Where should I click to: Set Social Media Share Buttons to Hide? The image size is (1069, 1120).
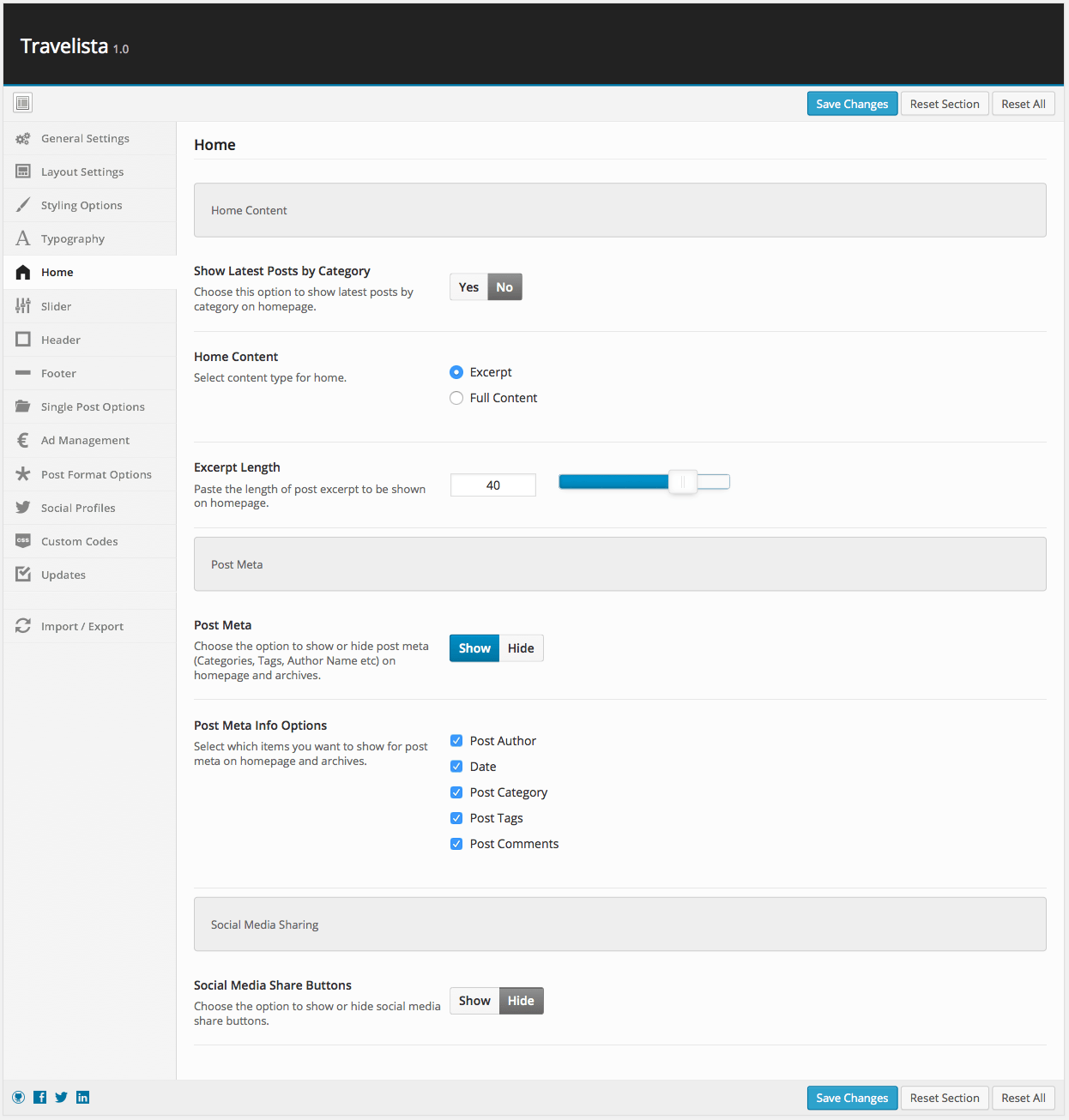pyautogui.click(x=521, y=1001)
